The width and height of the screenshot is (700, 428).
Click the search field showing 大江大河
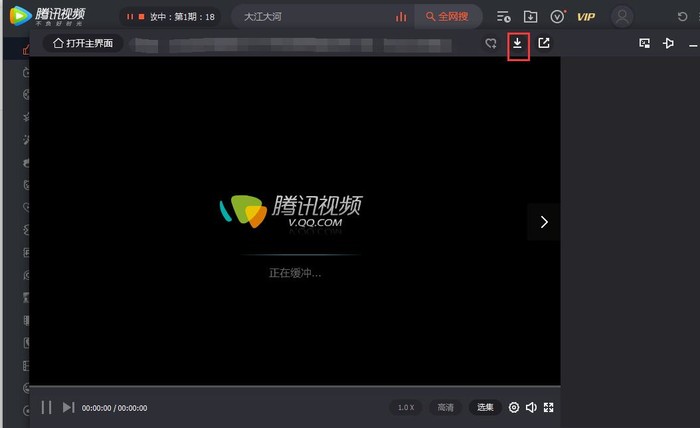310,17
